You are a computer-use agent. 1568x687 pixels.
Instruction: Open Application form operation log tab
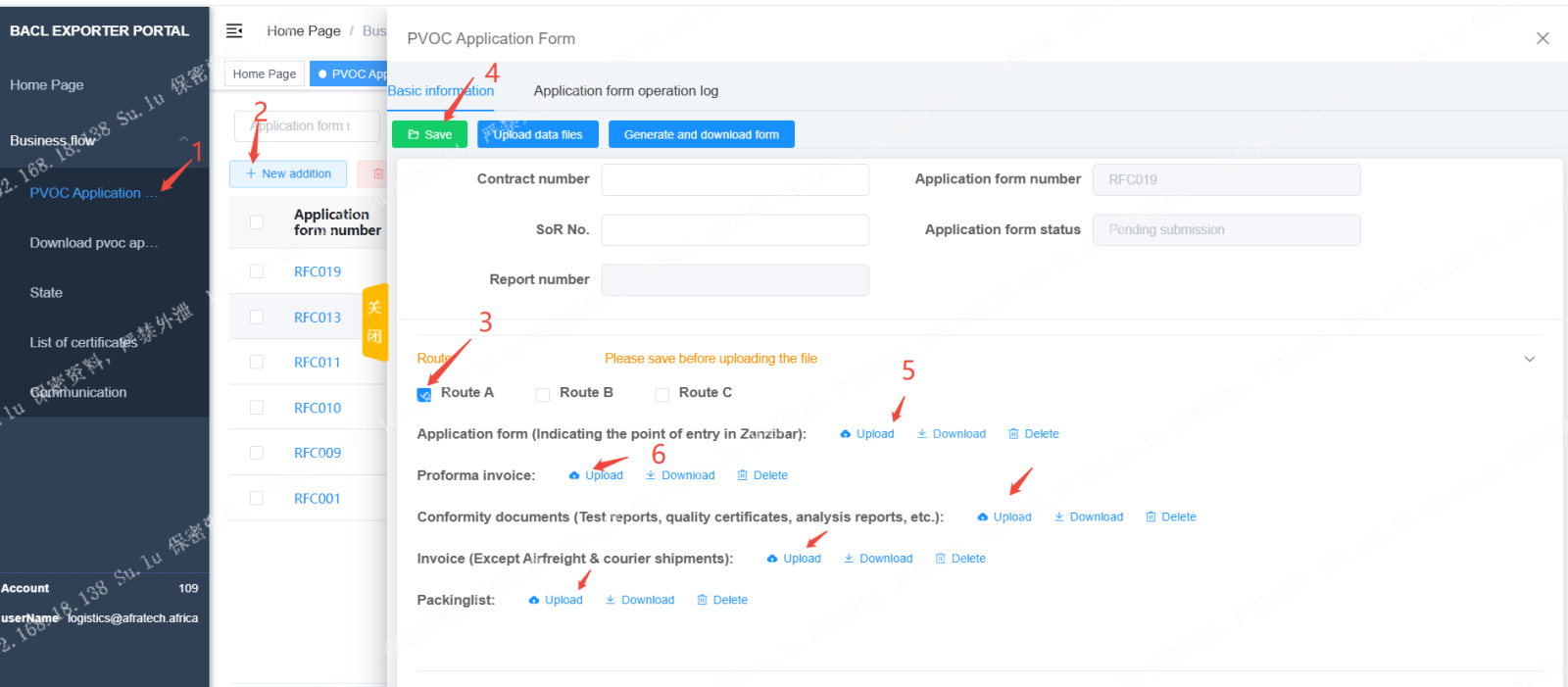[x=625, y=91]
